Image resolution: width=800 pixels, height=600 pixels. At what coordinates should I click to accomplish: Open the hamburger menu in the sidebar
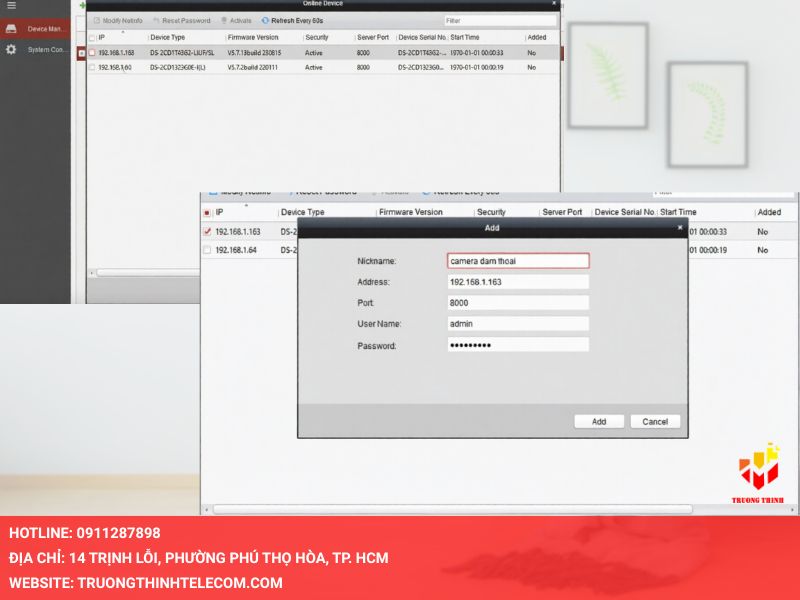click(11, 6)
